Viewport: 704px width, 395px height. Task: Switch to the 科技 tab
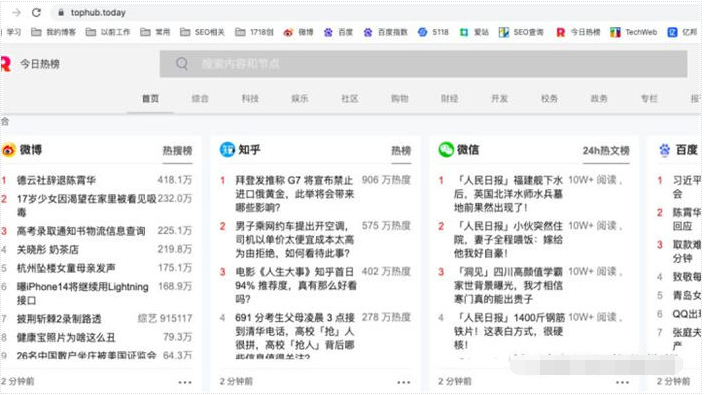(x=250, y=98)
